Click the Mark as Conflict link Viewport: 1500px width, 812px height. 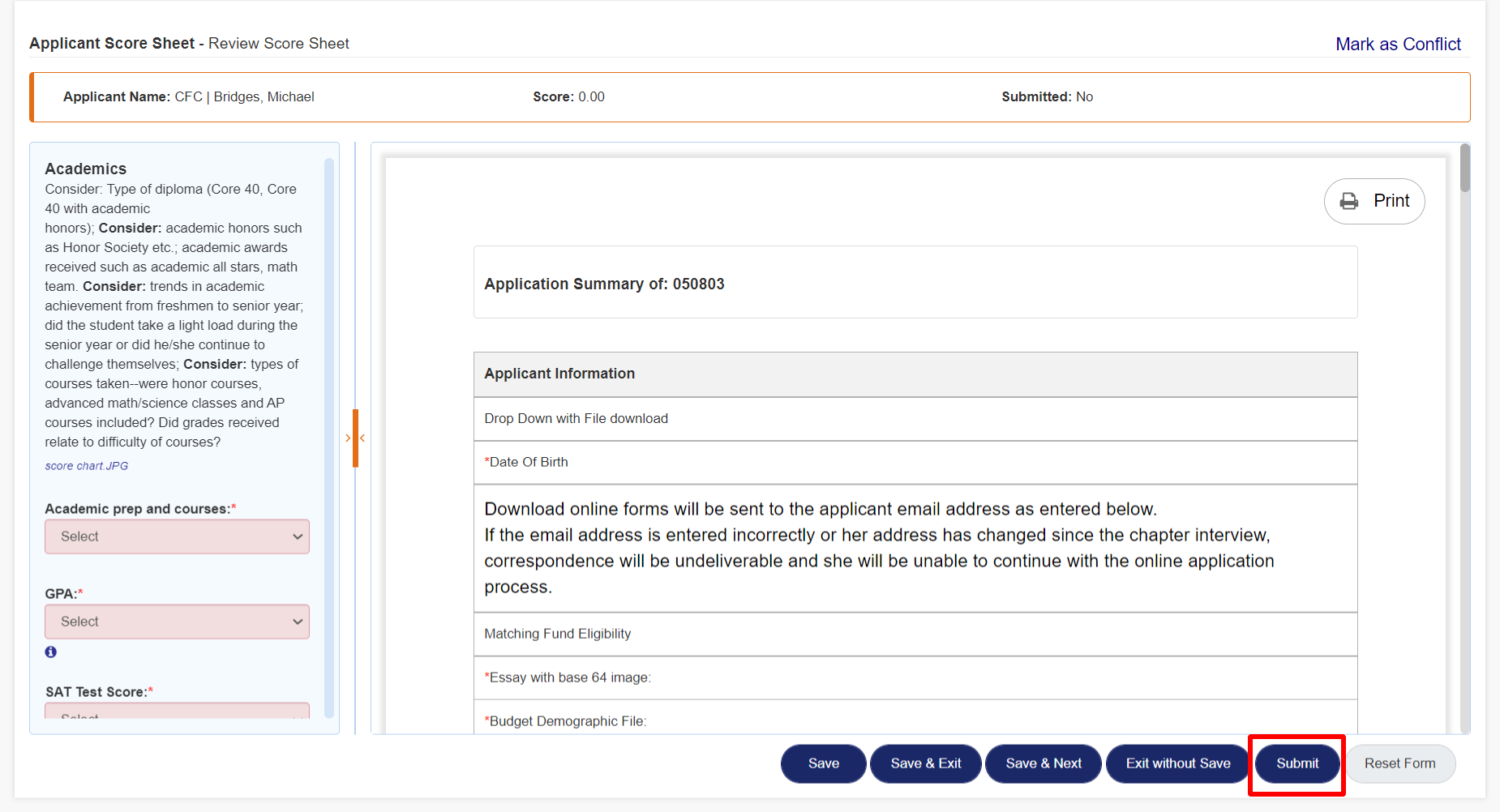tap(1398, 45)
